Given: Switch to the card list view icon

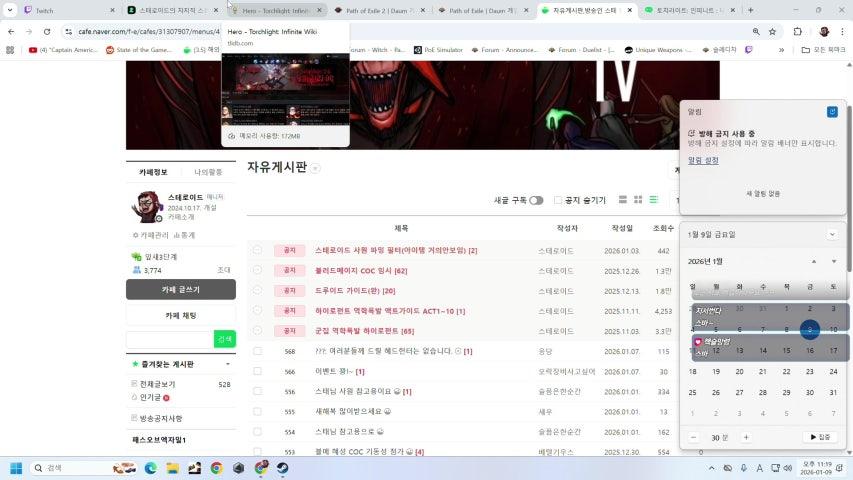Looking at the screenshot, I should pyautogui.click(x=623, y=200).
